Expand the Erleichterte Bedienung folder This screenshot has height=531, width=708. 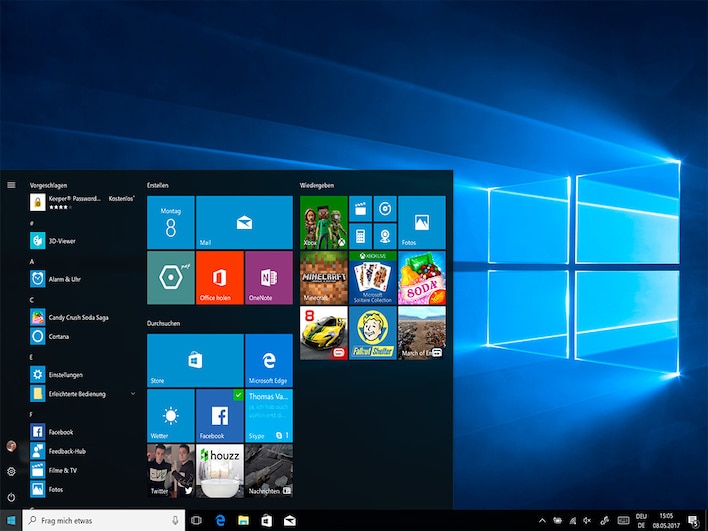coord(132,394)
